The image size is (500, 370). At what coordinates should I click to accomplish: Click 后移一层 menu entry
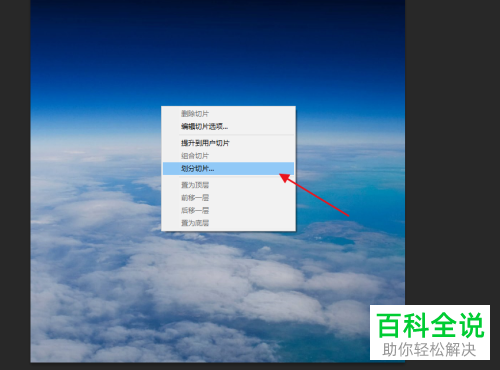coord(228,210)
